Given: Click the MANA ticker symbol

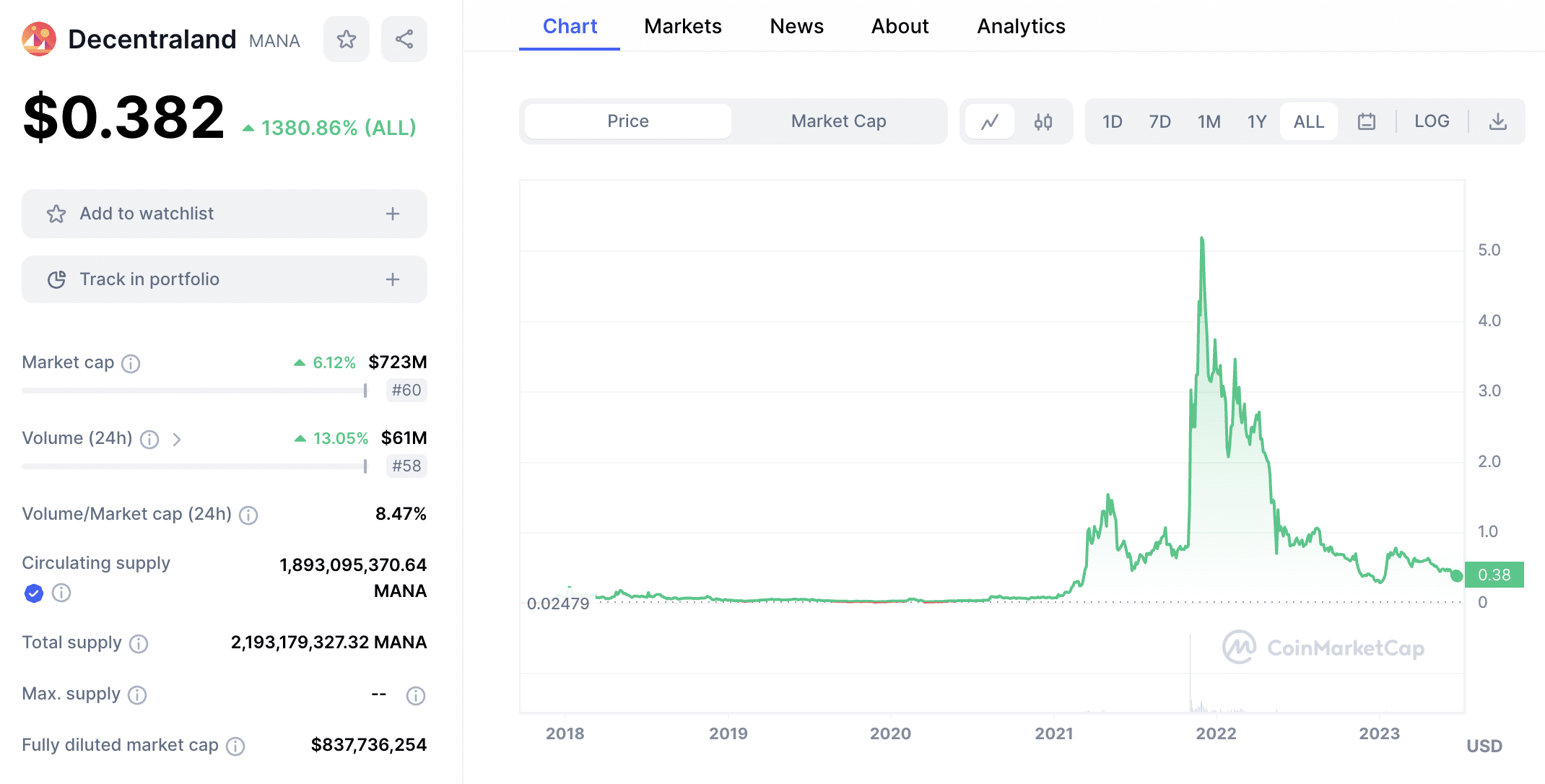Looking at the screenshot, I should pos(274,41).
